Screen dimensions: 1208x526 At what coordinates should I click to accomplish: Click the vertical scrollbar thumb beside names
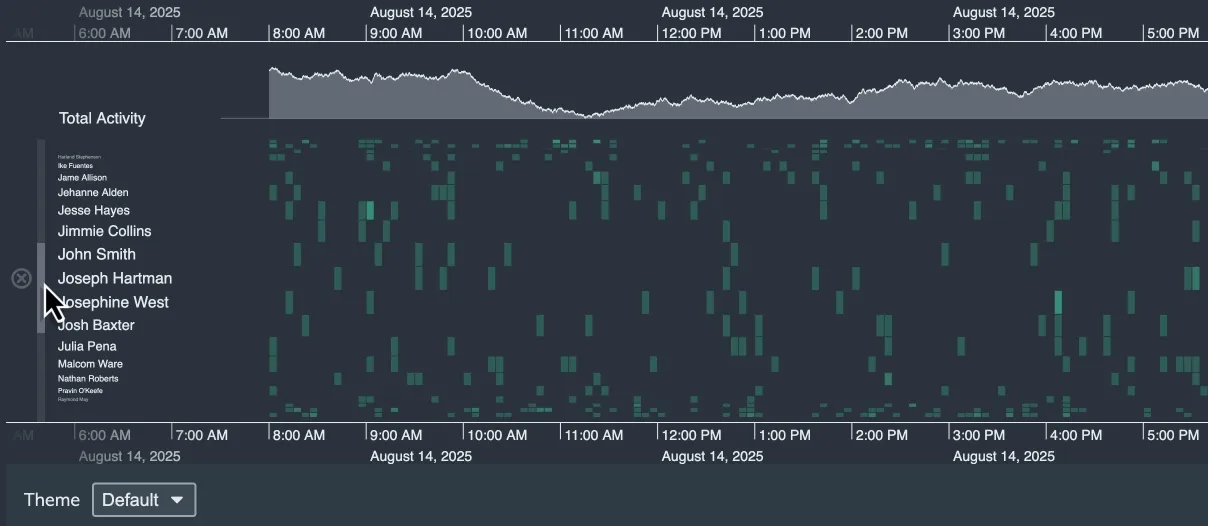(x=41, y=288)
